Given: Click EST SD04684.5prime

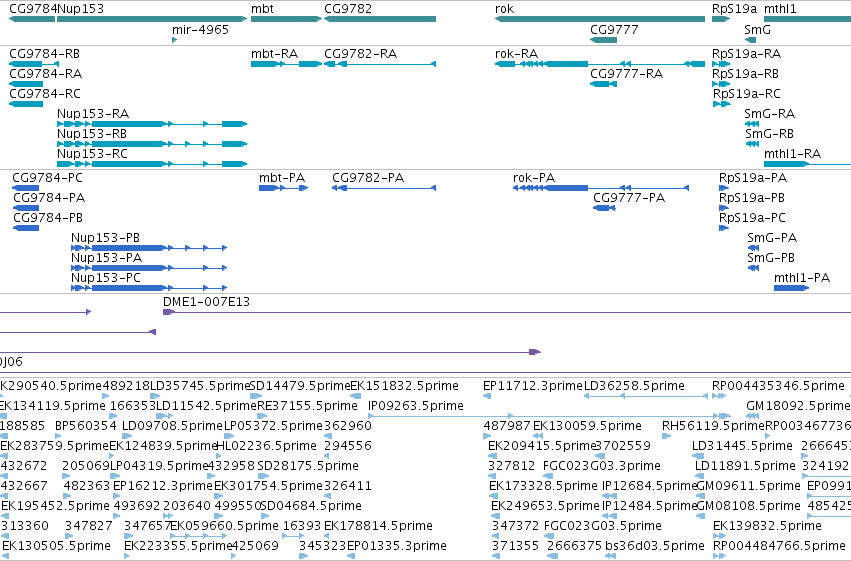Looking at the screenshot, I should (x=265, y=516).
